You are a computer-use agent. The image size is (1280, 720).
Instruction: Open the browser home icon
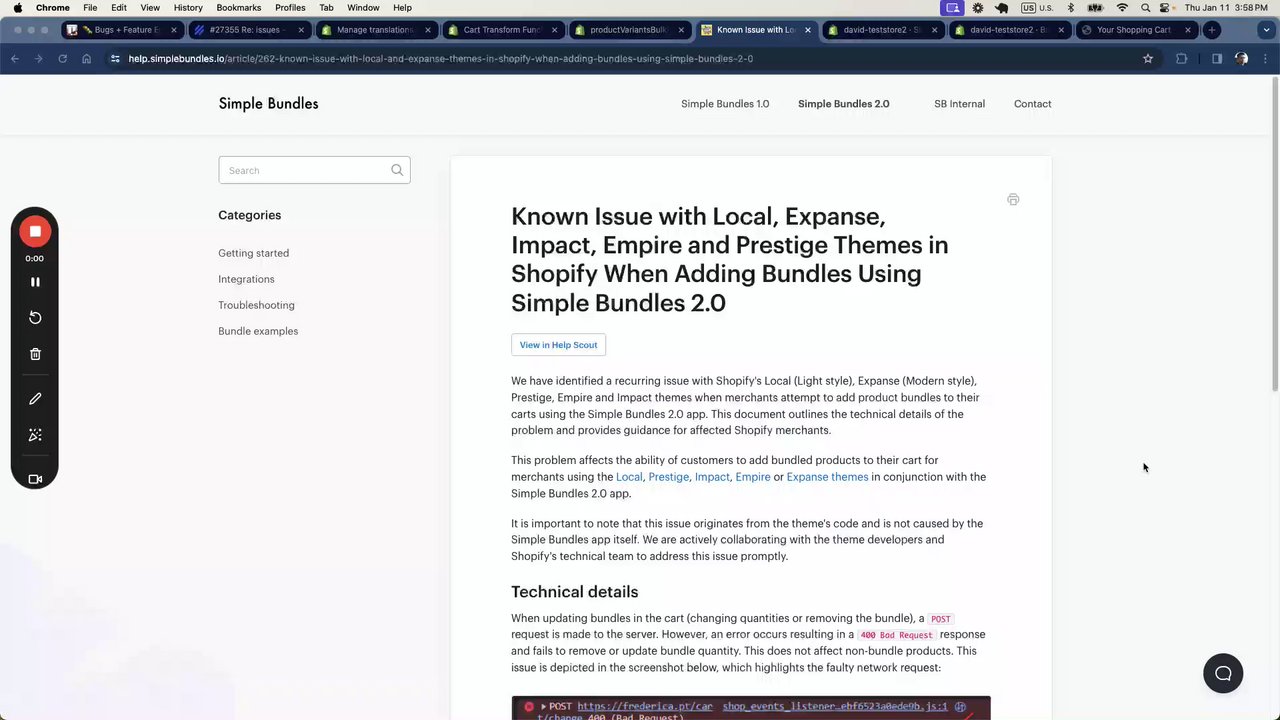(x=86, y=59)
